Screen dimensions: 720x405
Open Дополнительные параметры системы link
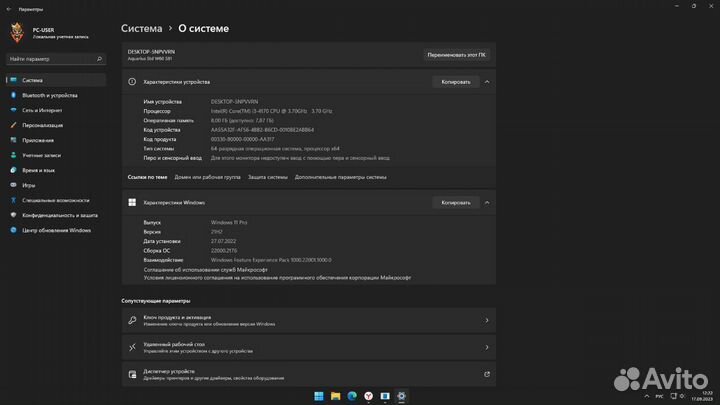340,177
